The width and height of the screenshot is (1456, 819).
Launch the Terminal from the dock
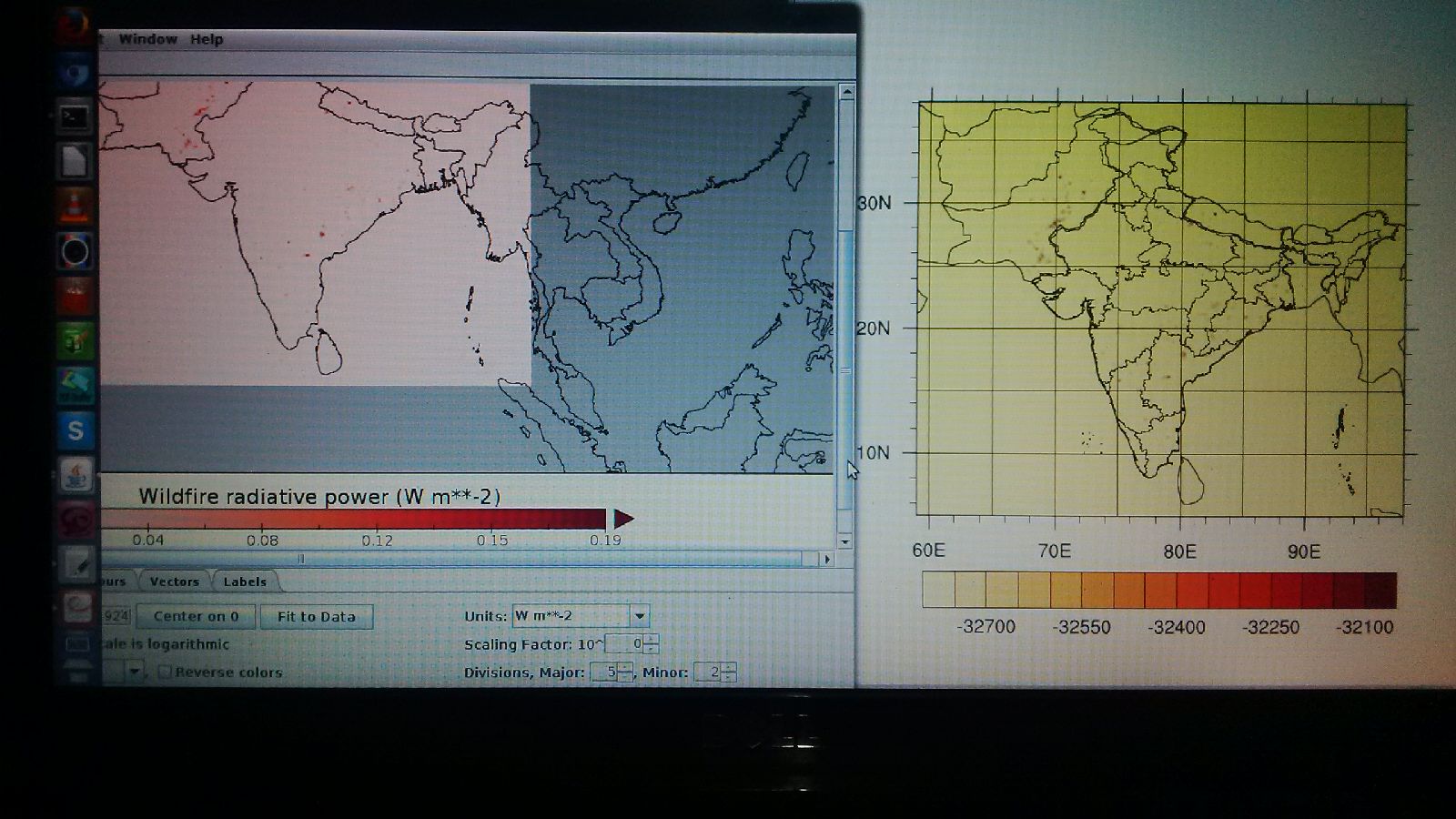[75, 117]
